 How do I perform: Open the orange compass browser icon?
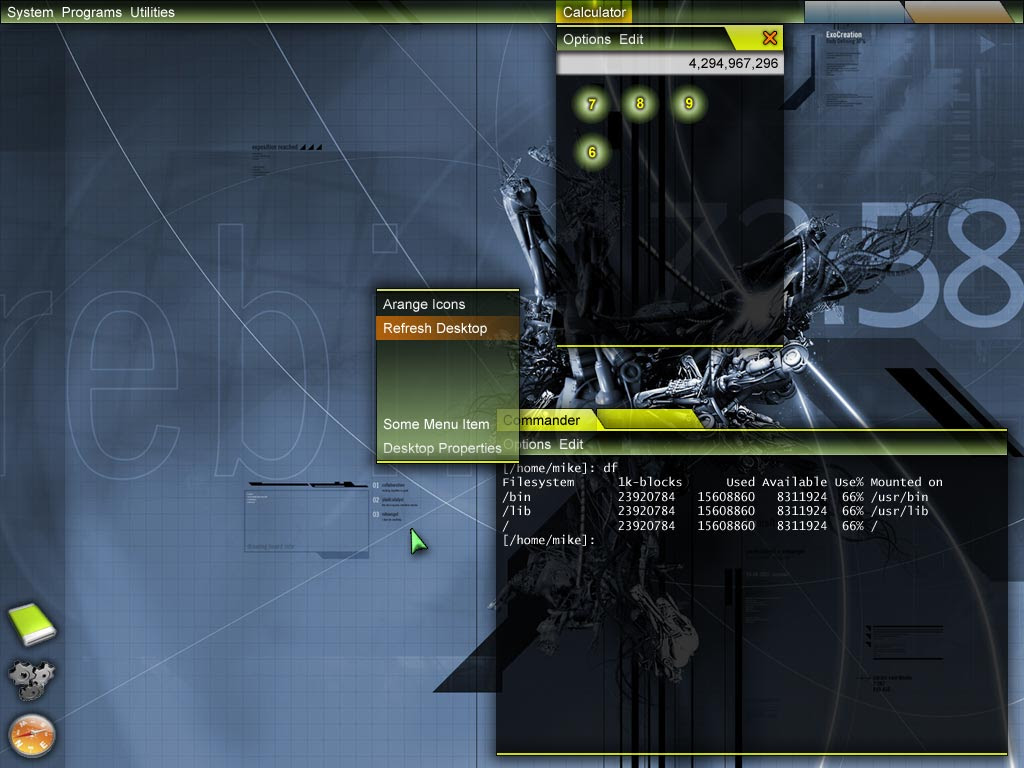[x=32, y=737]
